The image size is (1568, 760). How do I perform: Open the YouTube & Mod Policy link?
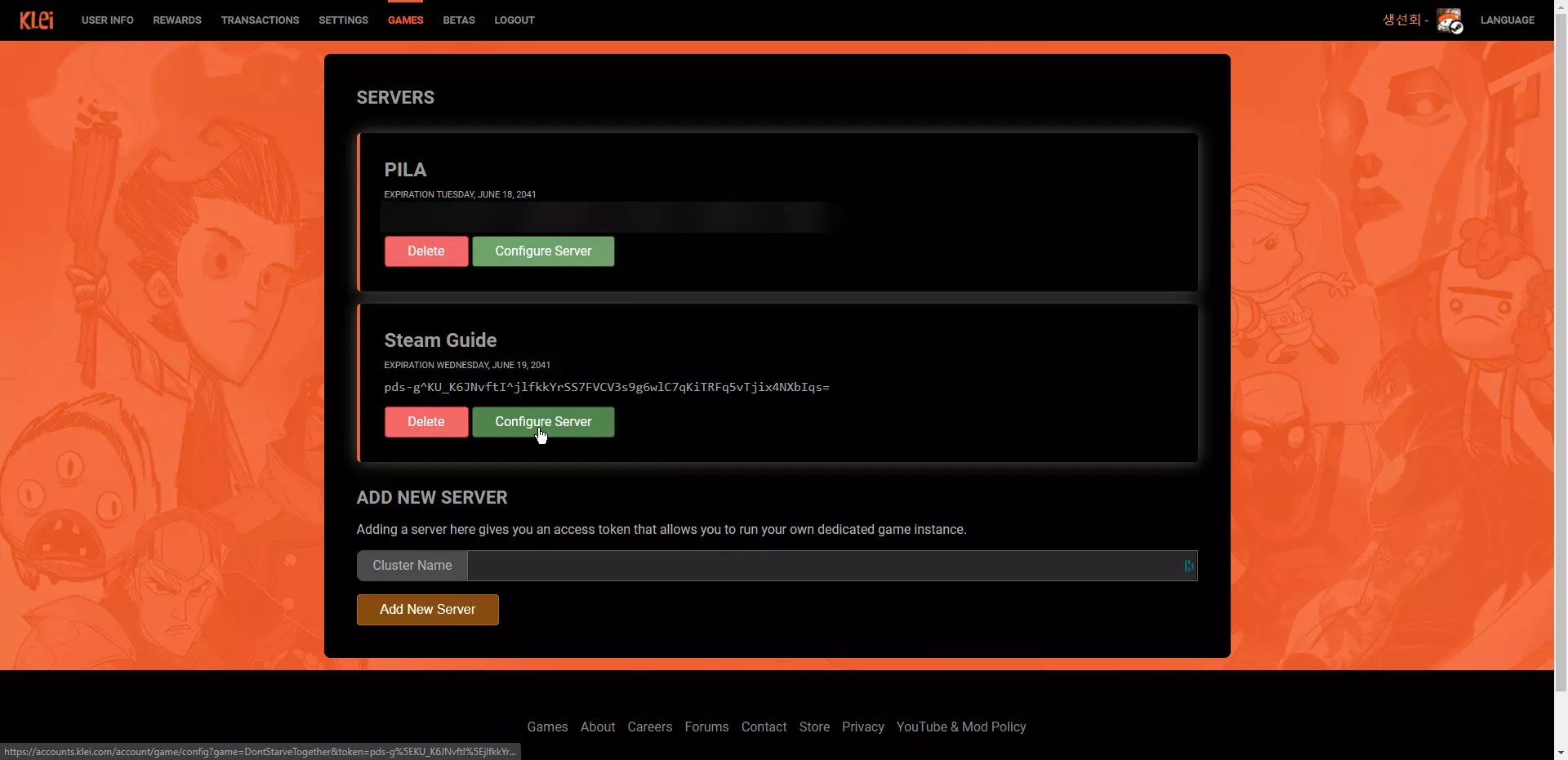point(961,727)
